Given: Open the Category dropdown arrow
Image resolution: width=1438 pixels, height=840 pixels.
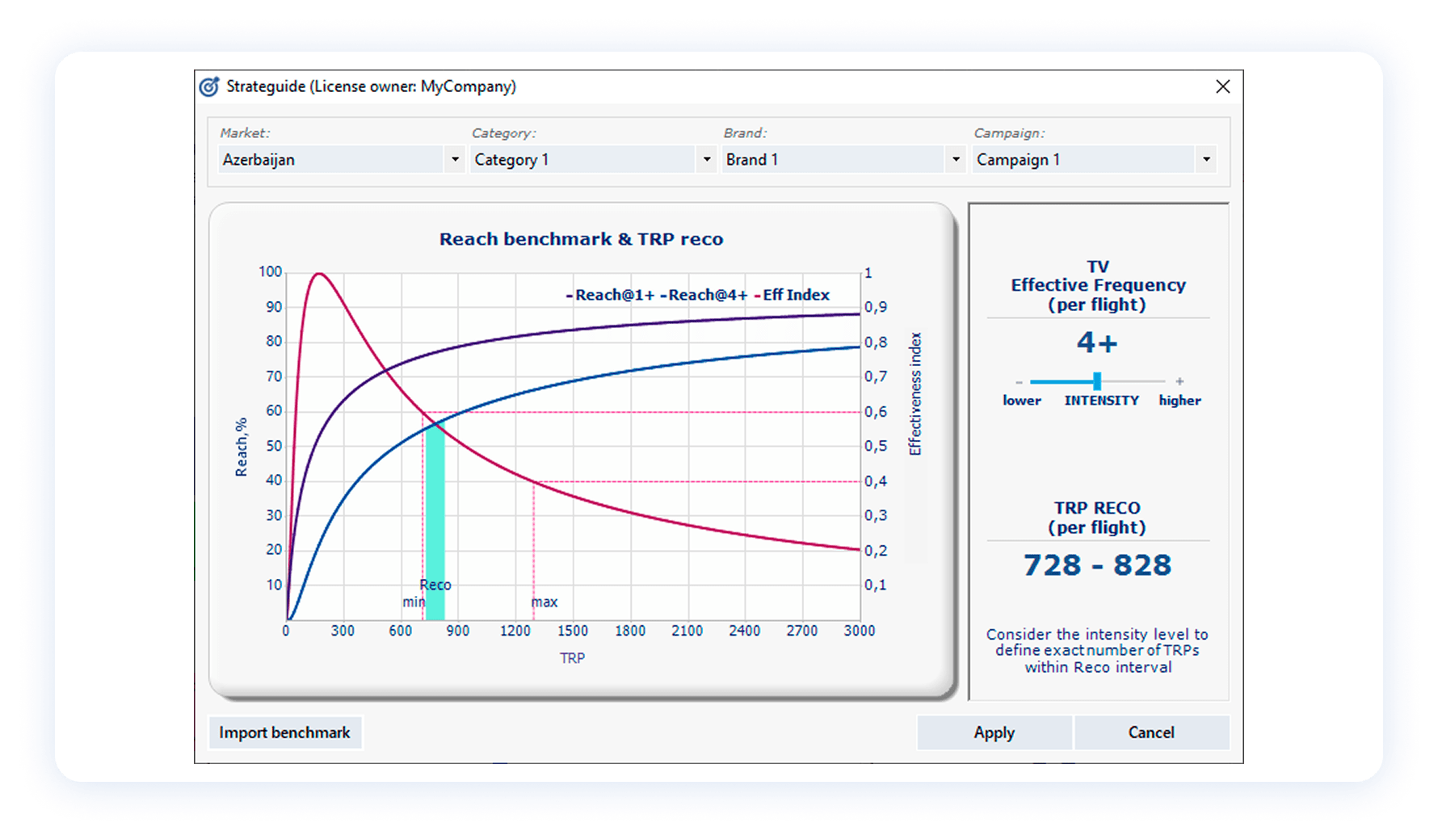Looking at the screenshot, I should pos(707,159).
